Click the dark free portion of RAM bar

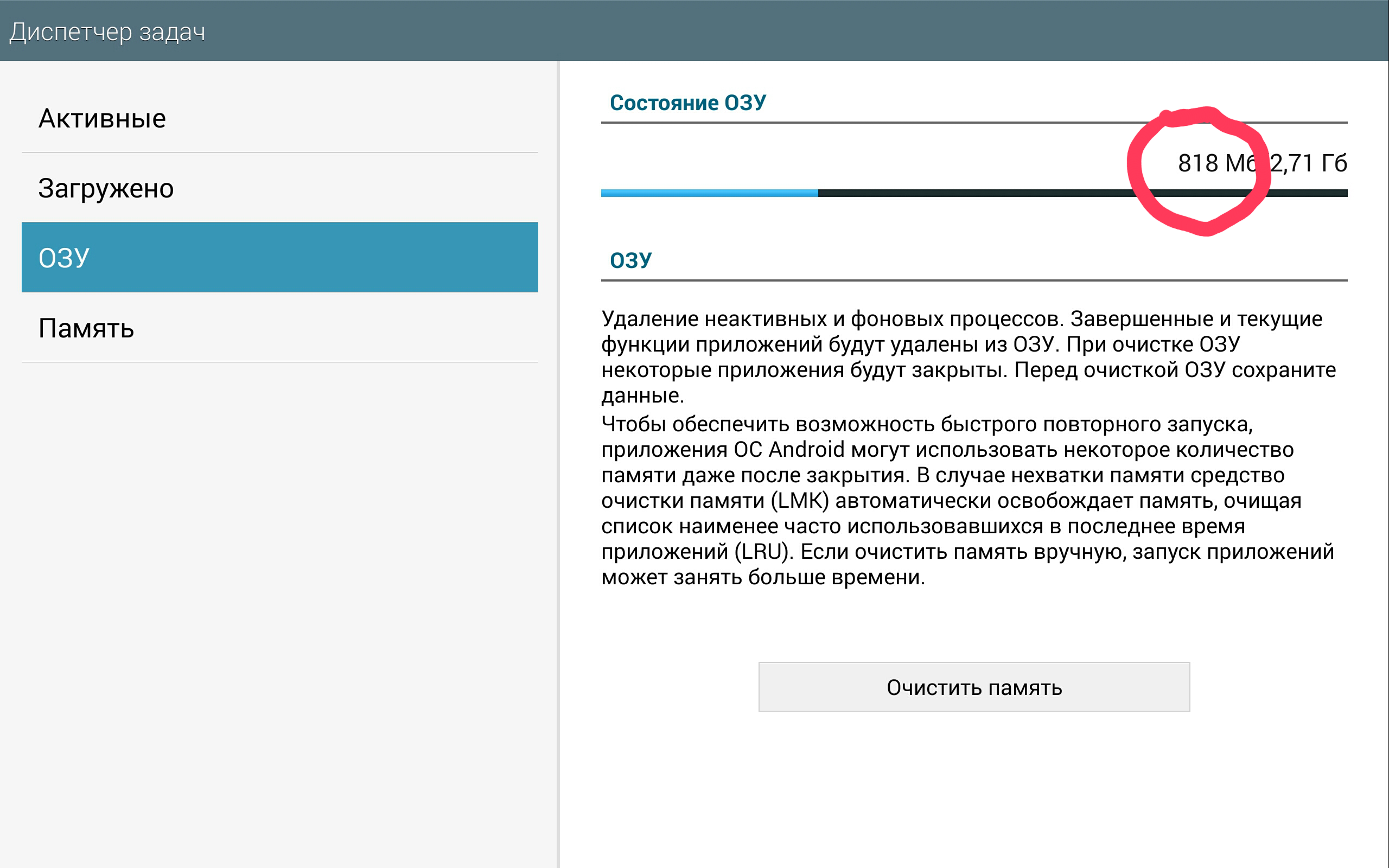[976, 194]
